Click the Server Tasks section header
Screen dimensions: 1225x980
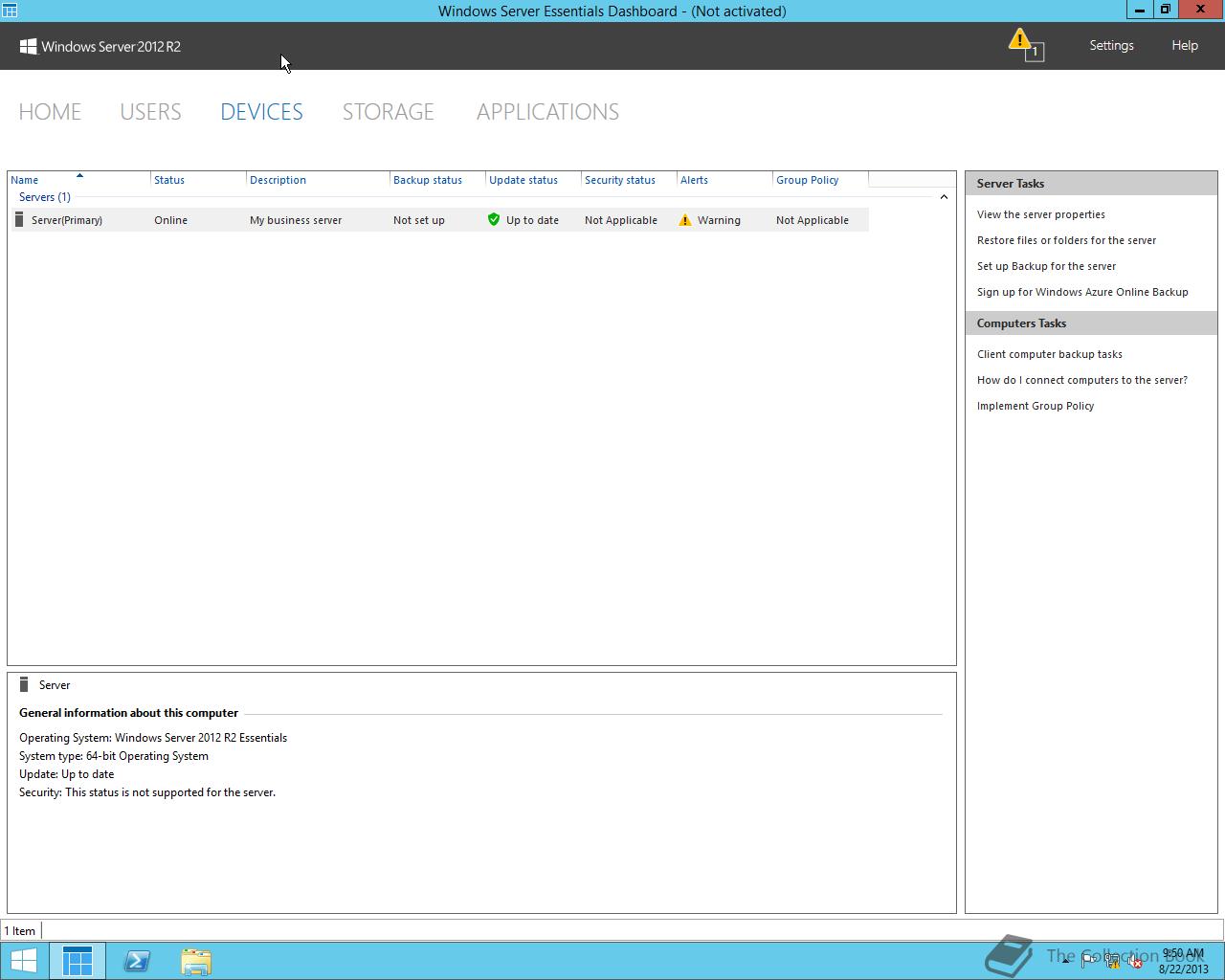1091,184
